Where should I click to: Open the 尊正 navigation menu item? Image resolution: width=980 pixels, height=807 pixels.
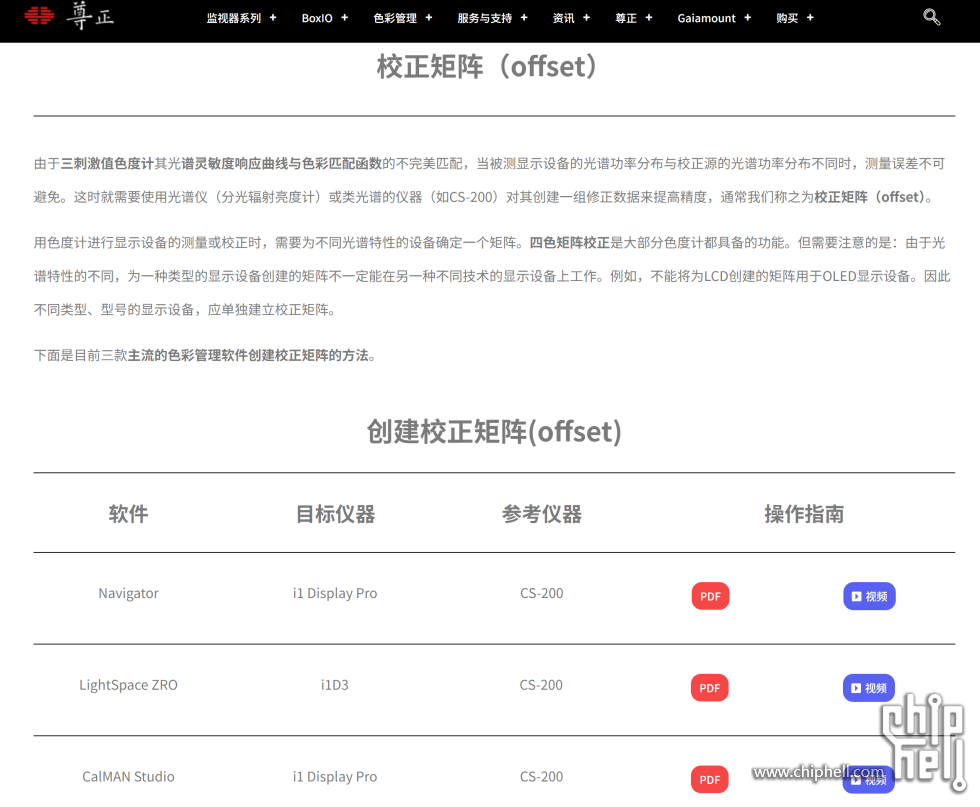click(626, 18)
